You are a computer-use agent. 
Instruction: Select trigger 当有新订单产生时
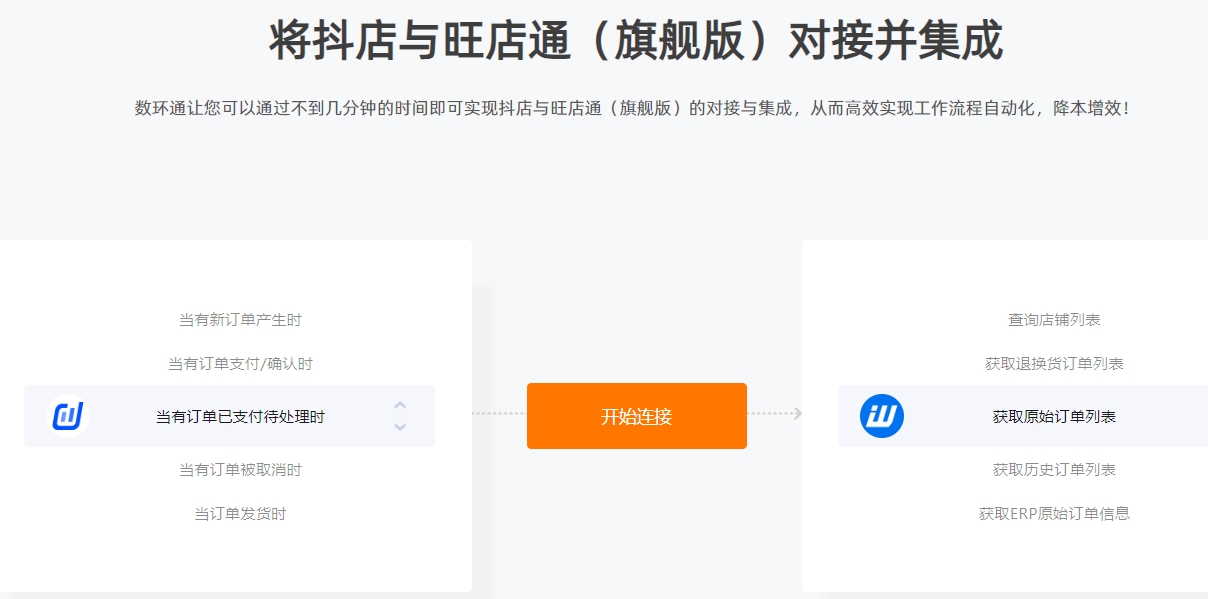click(240, 320)
